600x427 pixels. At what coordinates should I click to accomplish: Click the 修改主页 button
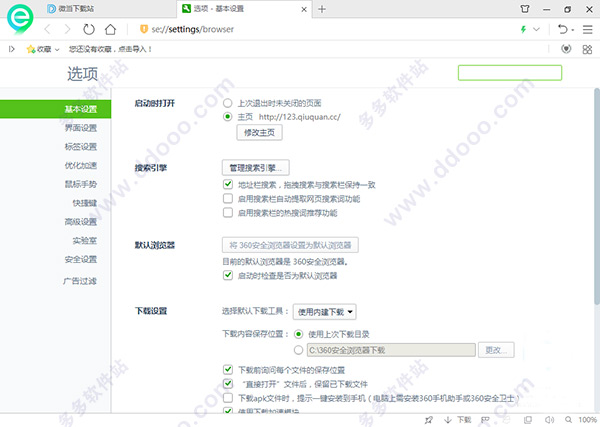click(x=259, y=132)
